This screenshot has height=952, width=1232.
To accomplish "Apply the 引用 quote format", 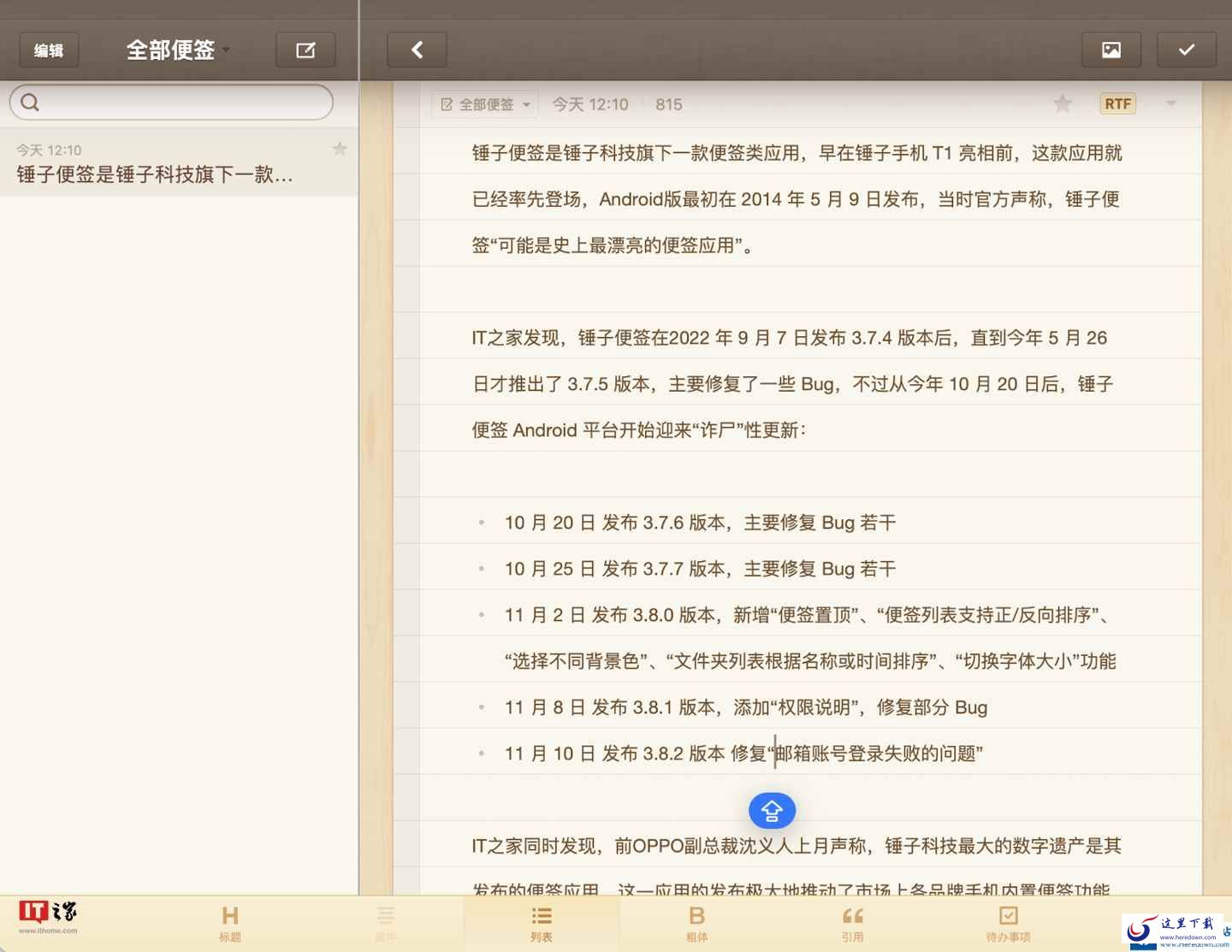I will click(x=853, y=924).
